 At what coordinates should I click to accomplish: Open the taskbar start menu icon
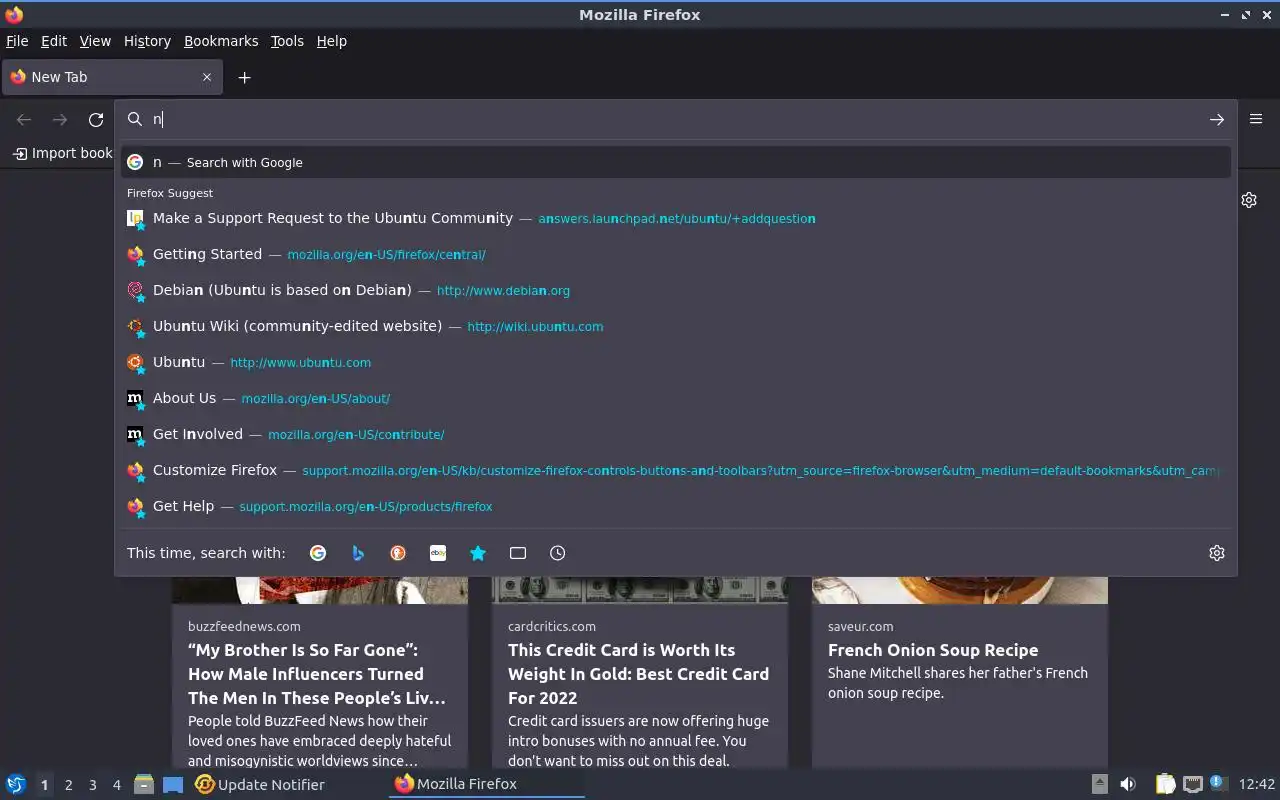click(x=16, y=784)
